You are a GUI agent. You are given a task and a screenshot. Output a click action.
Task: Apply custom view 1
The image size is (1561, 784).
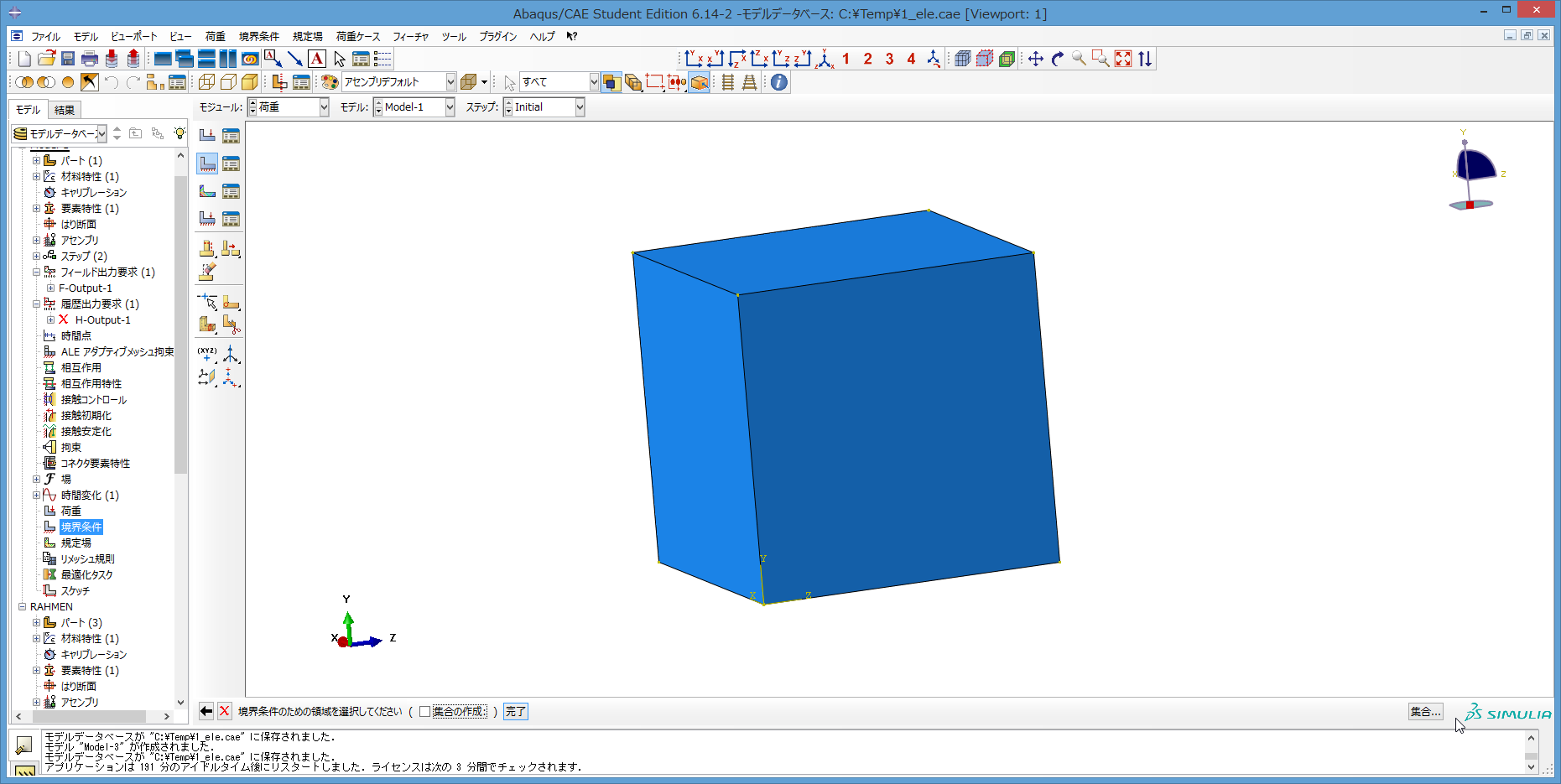click(x=846, y=59)
